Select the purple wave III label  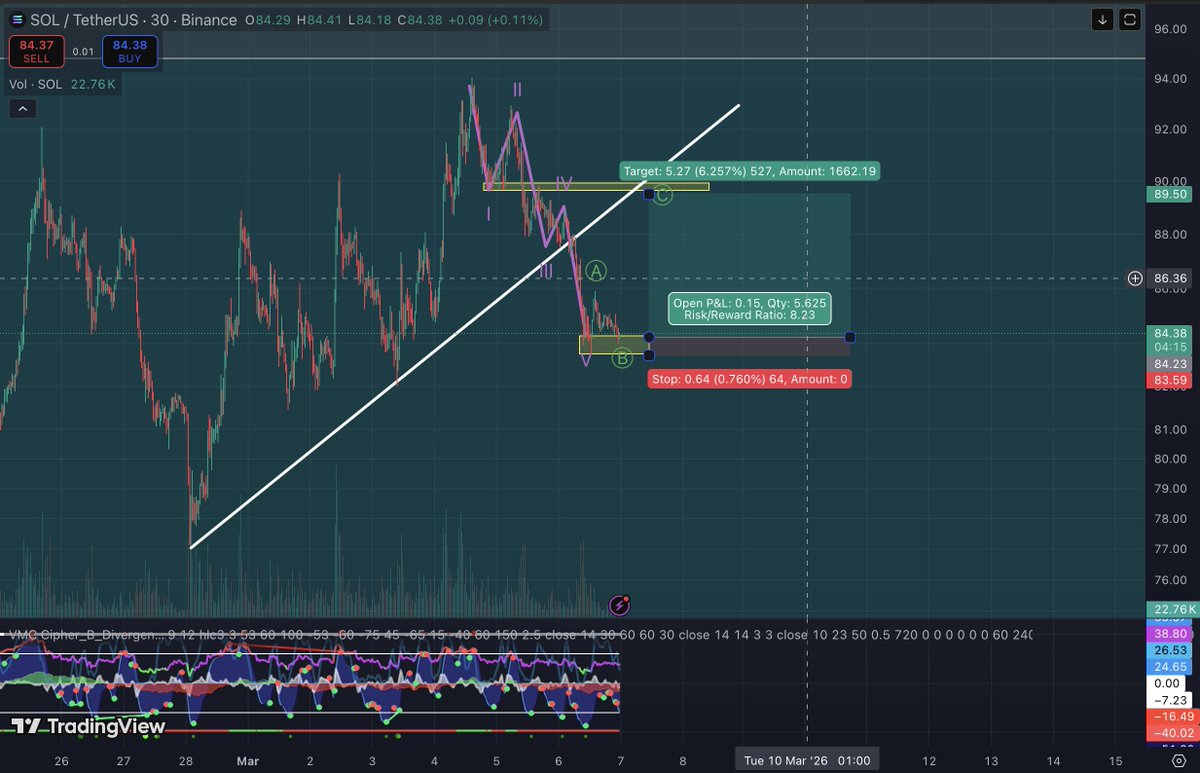545,272
